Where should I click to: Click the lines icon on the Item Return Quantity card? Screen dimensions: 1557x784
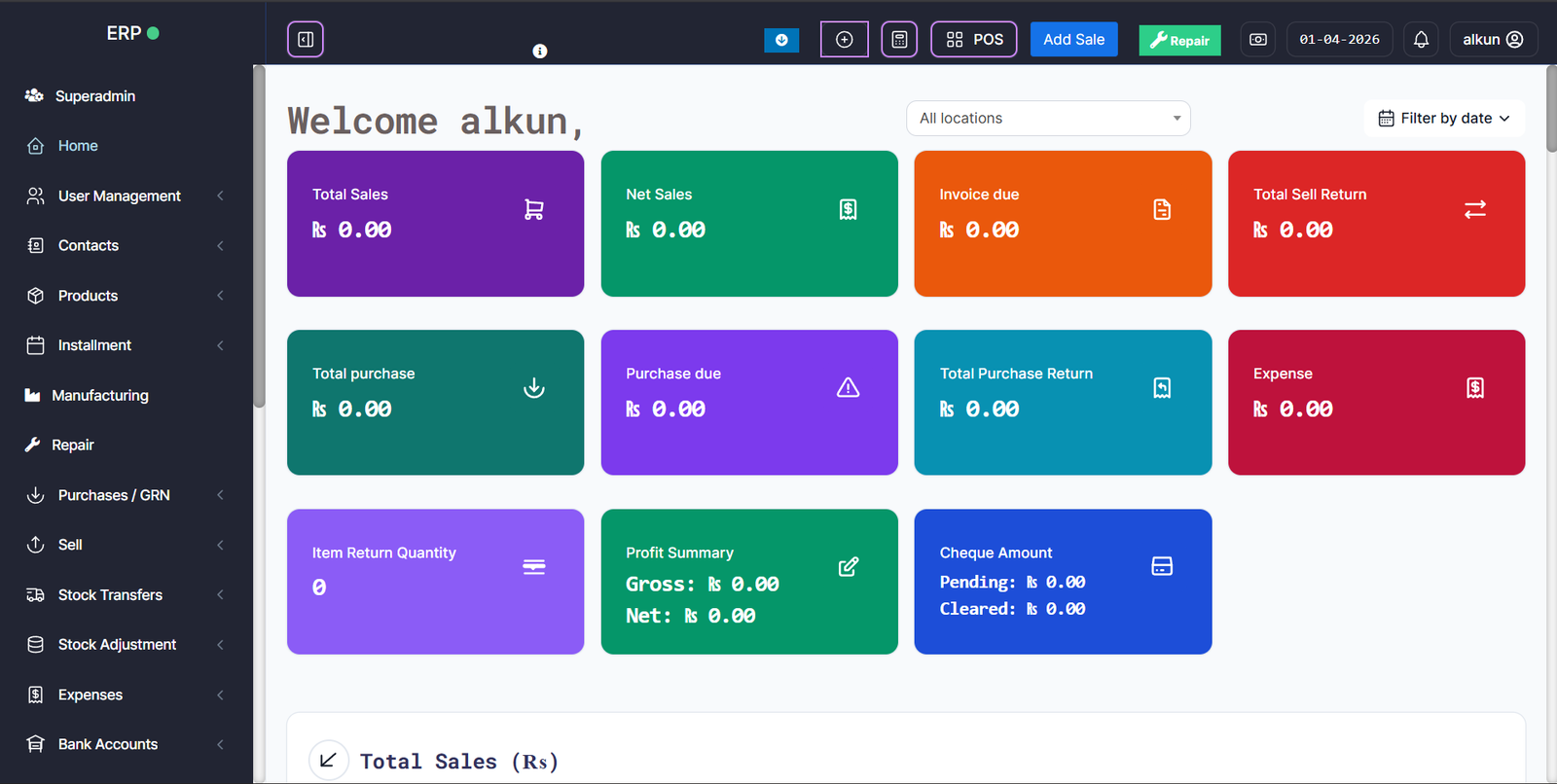pos(534,567)
